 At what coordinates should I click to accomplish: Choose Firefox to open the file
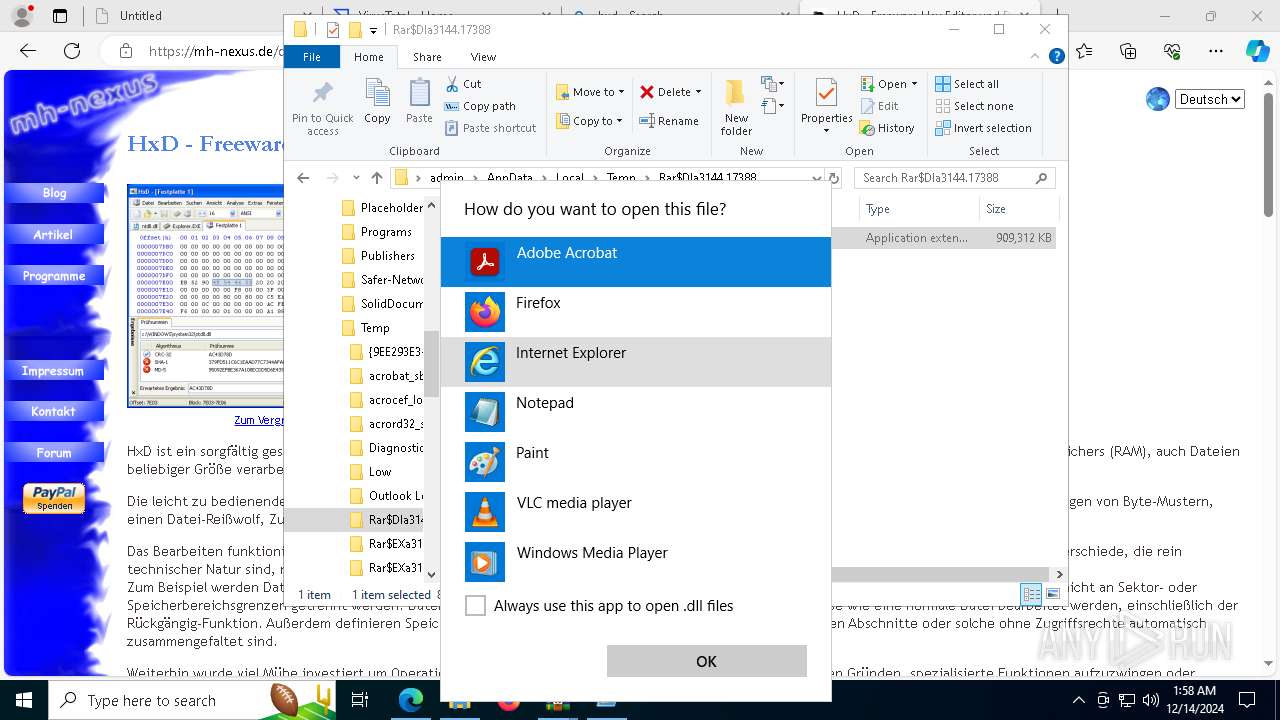pos(636,312)
